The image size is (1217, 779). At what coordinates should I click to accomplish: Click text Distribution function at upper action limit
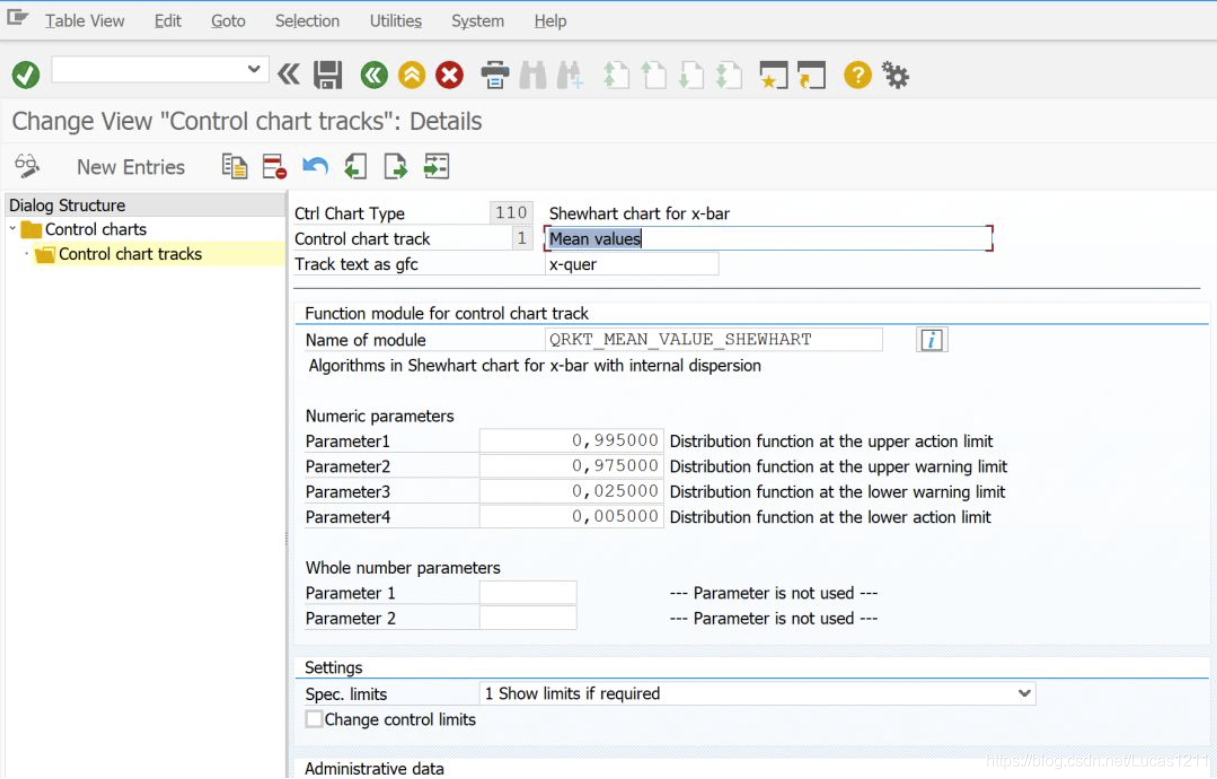(831, 441)
